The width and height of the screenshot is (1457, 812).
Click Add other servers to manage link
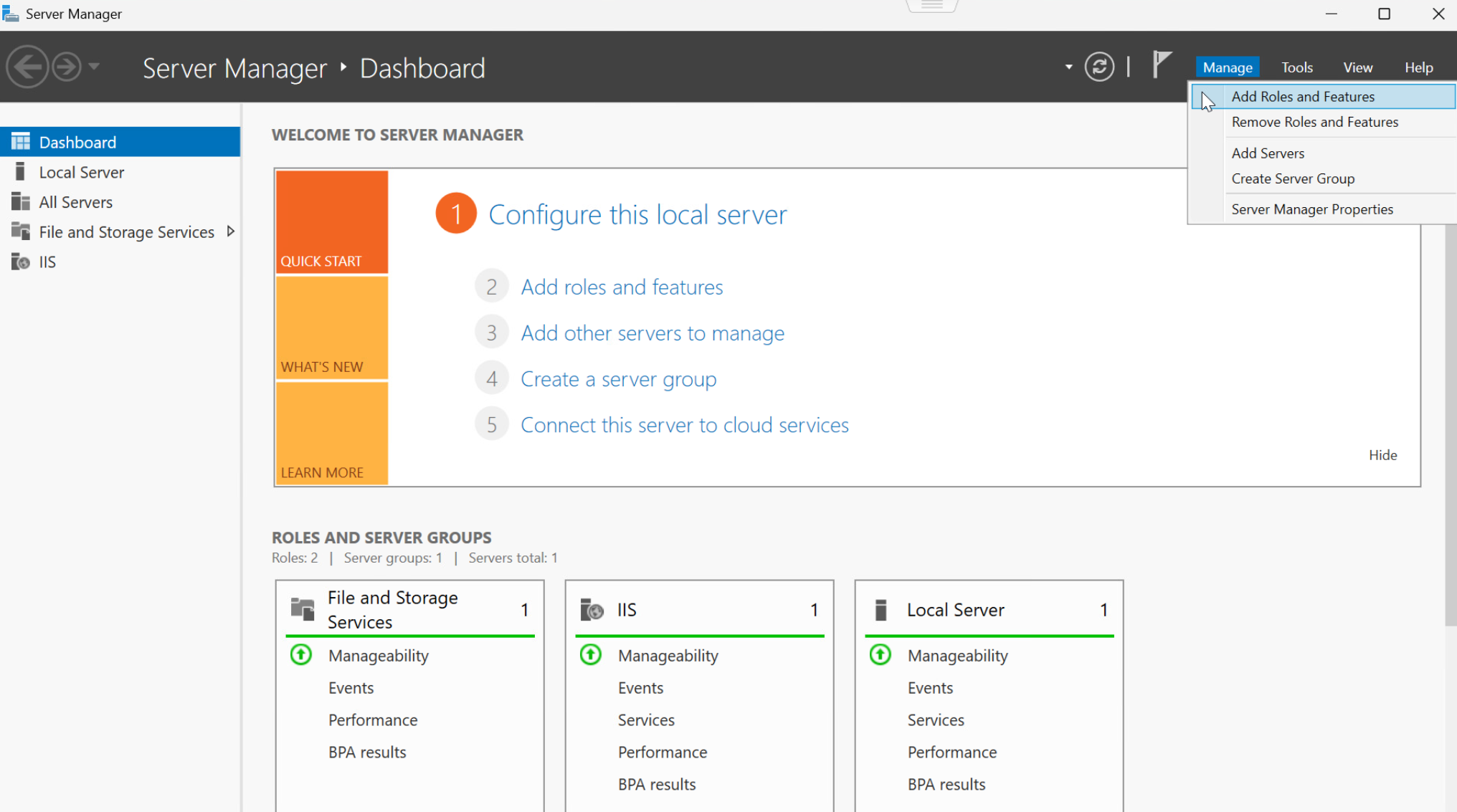[x=652, y=333]
